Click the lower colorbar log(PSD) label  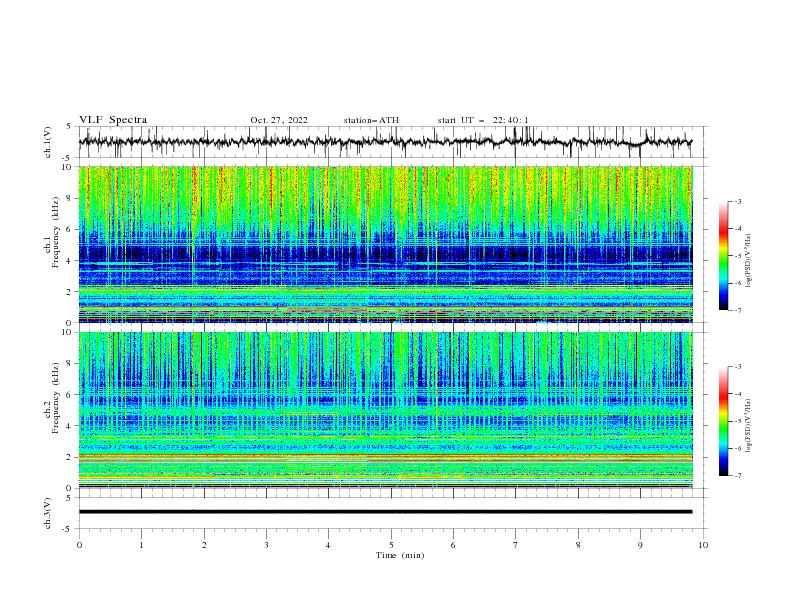[x=749, y=426]
